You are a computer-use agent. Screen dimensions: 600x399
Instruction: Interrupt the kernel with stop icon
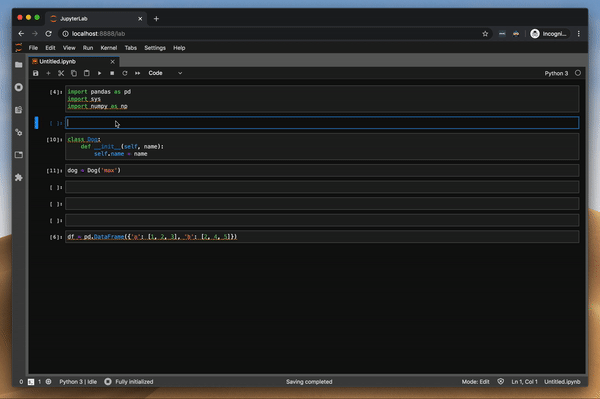(x=112, y=73)
